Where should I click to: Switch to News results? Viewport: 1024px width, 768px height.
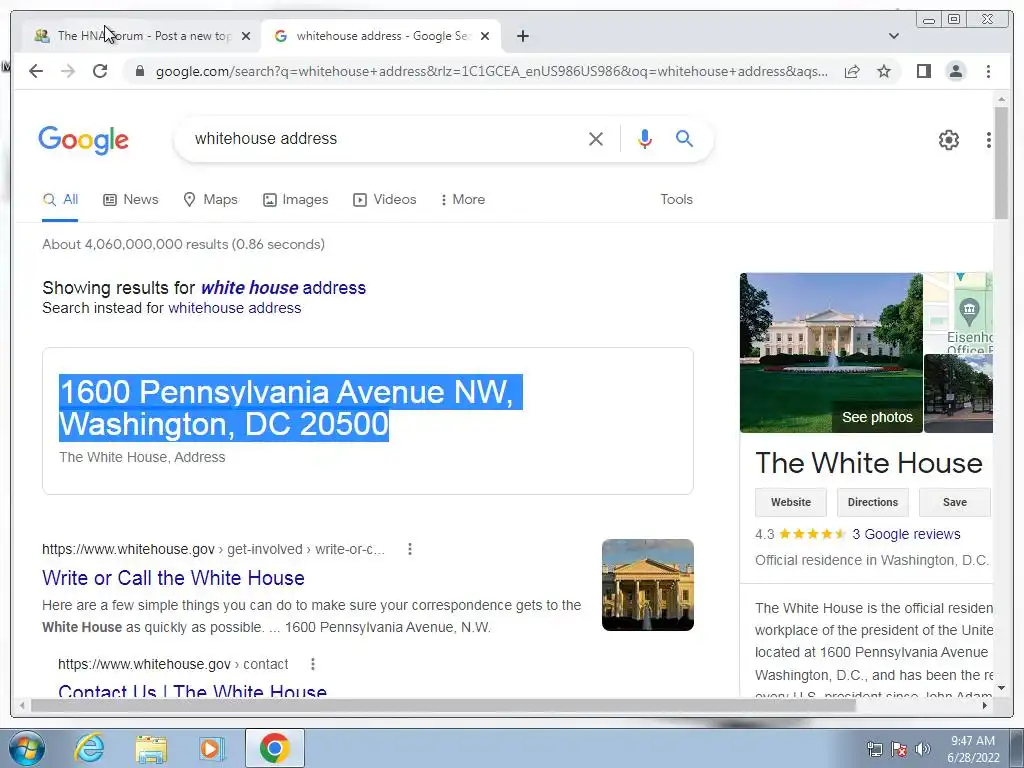tap(131, 200)
